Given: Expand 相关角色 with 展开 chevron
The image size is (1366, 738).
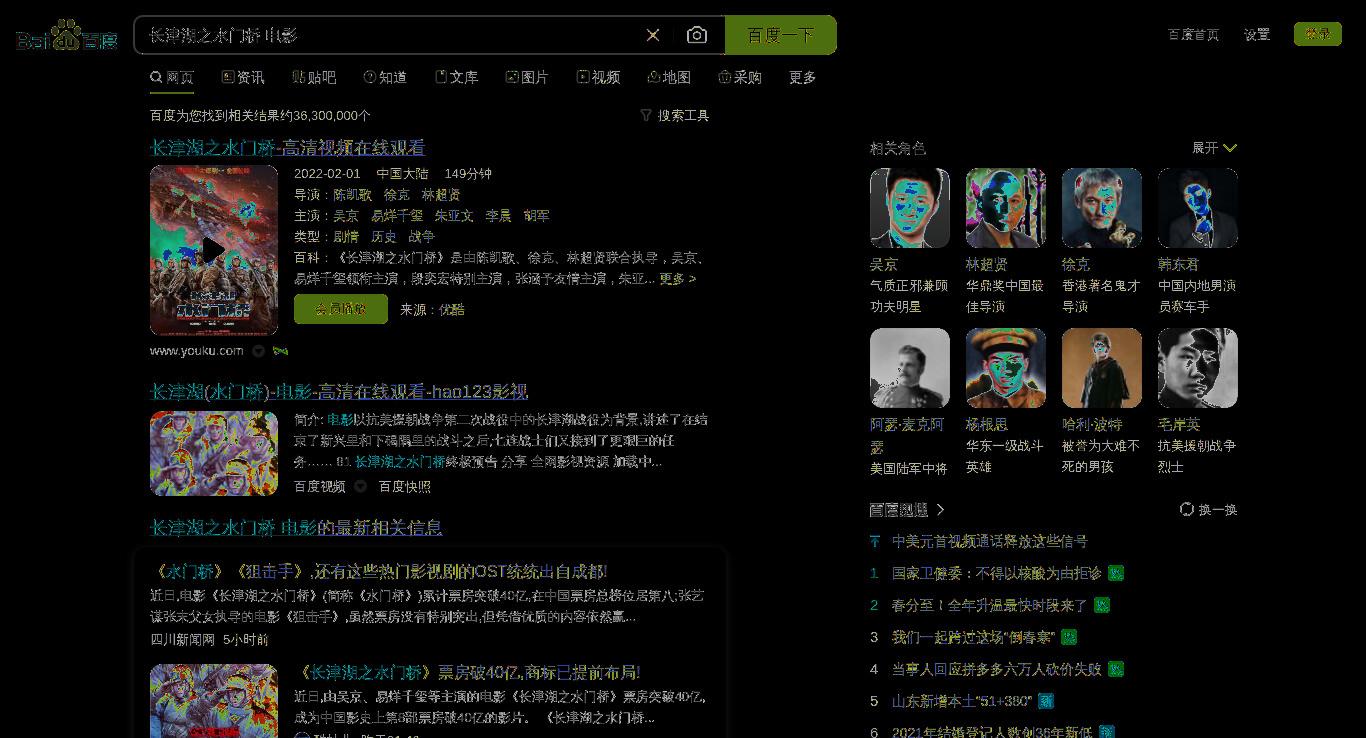Looking at the screenshot, I should pos(1215,148).
